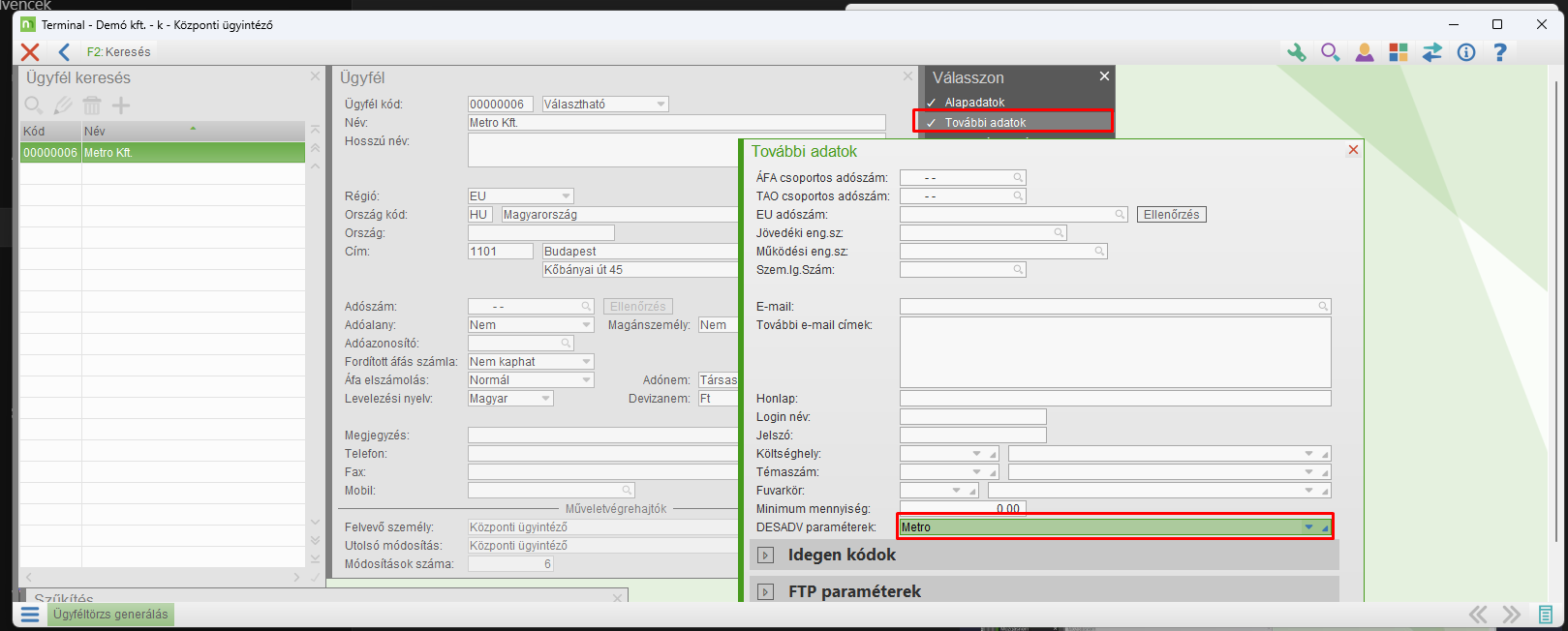
Task: Open the circled info icon
Action: (x=1466, y=52)
